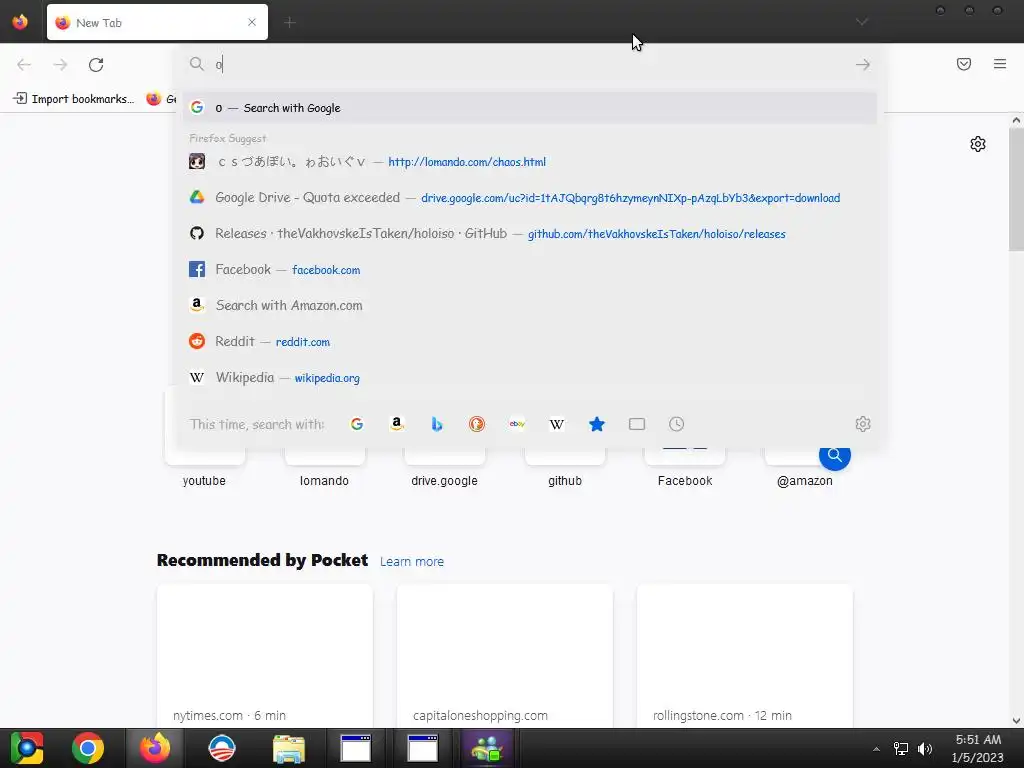Open Learn more link beside Pocket
This screenshot has width=1024, height=768.
pyautogui.click(x=411, y=562)
